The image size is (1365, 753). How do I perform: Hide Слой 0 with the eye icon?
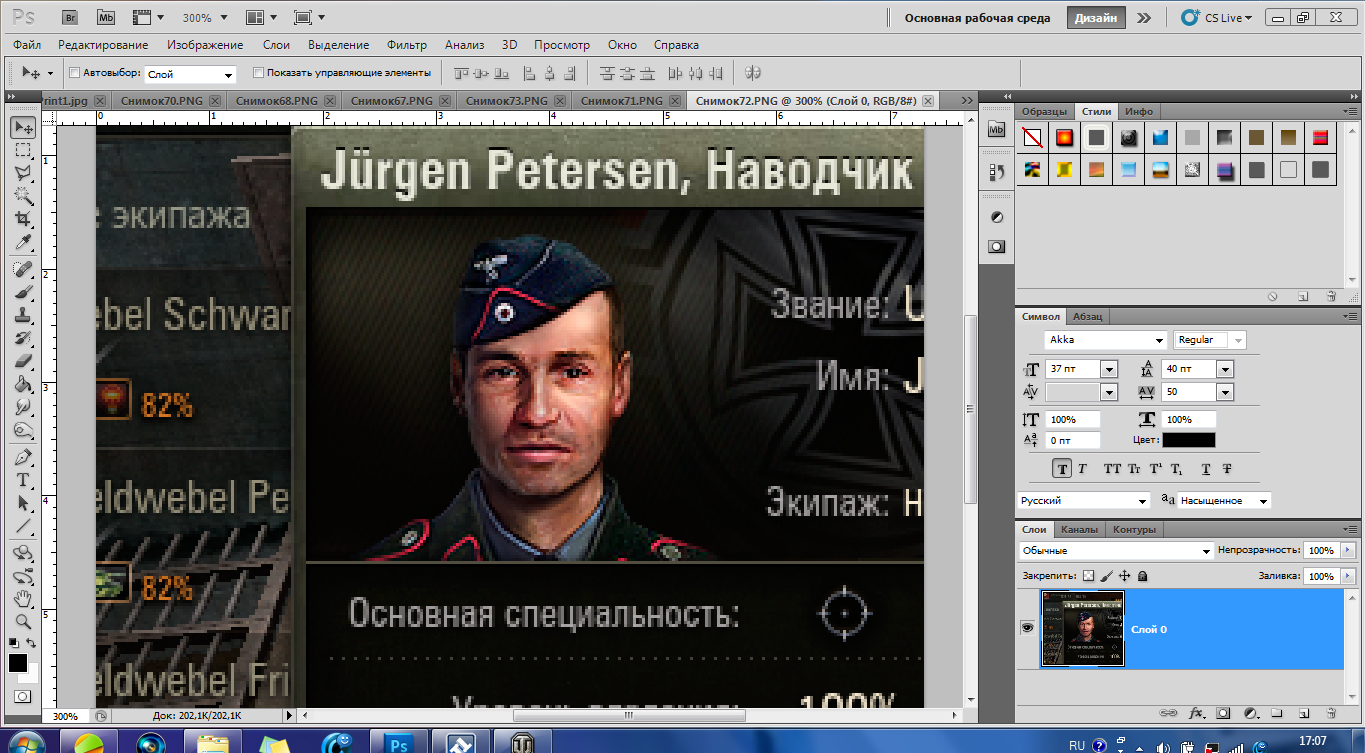tap(1026, 628)
